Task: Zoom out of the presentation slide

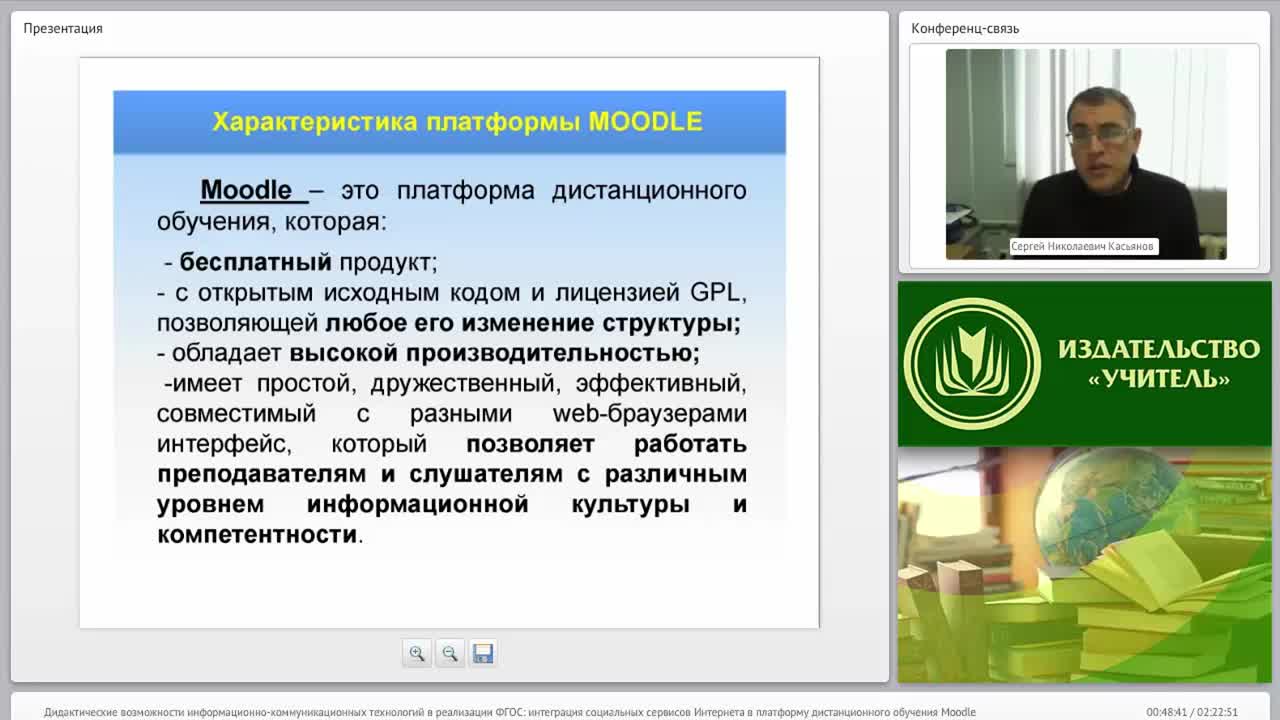Action: click(450, 653)
